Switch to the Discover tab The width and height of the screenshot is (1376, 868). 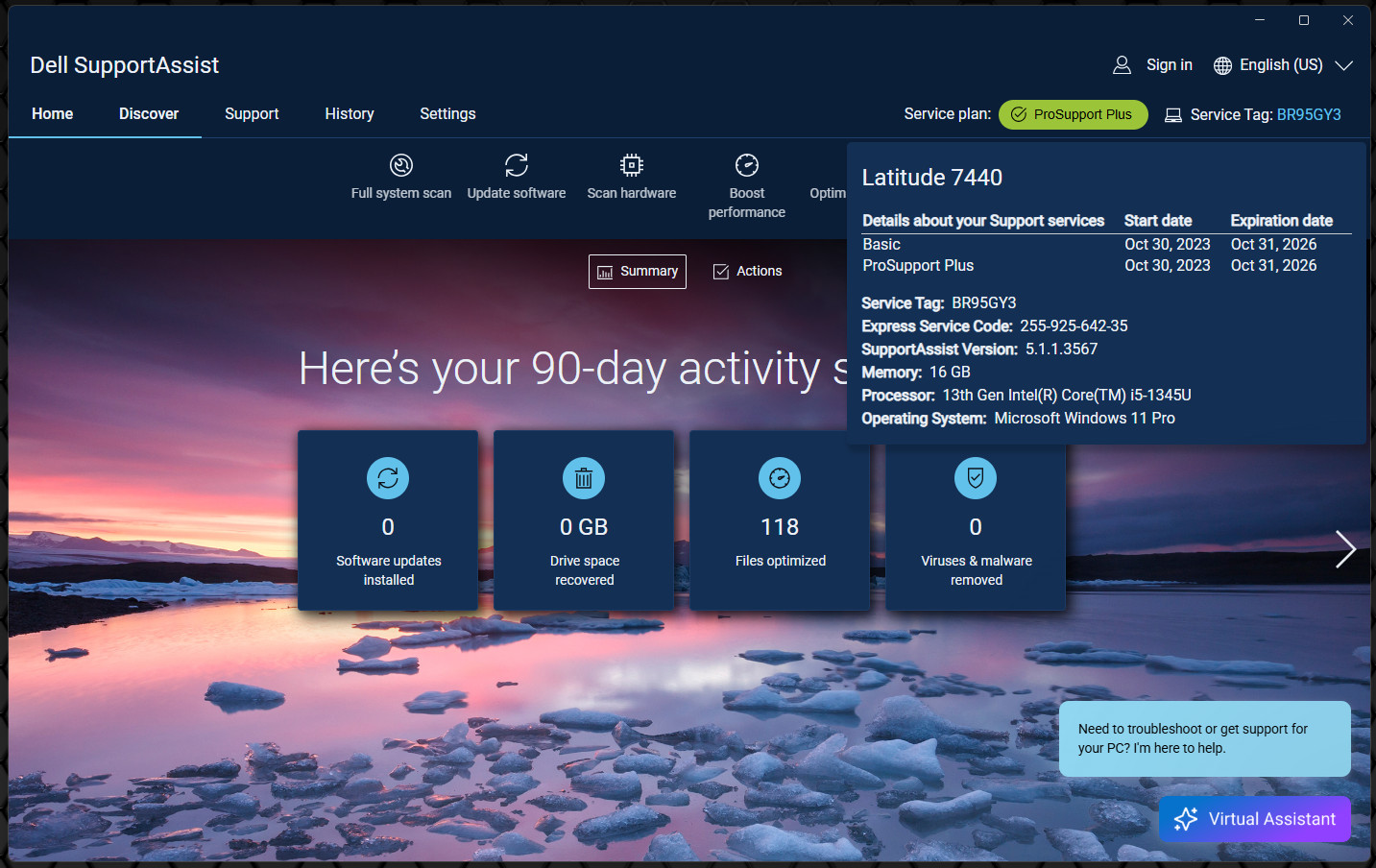click(149, 113)
